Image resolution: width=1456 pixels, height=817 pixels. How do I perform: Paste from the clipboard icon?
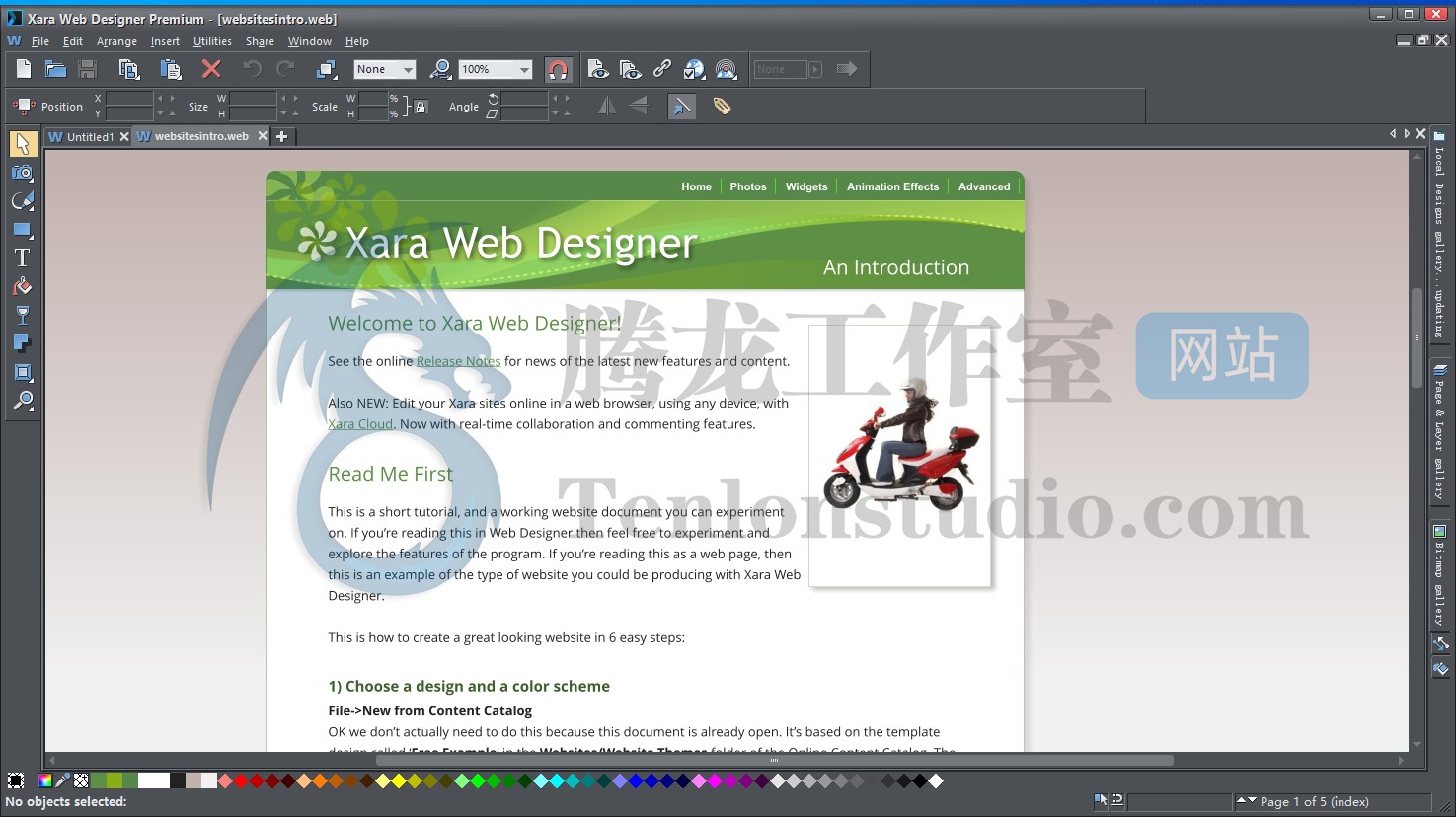click(x=171, y=69)
